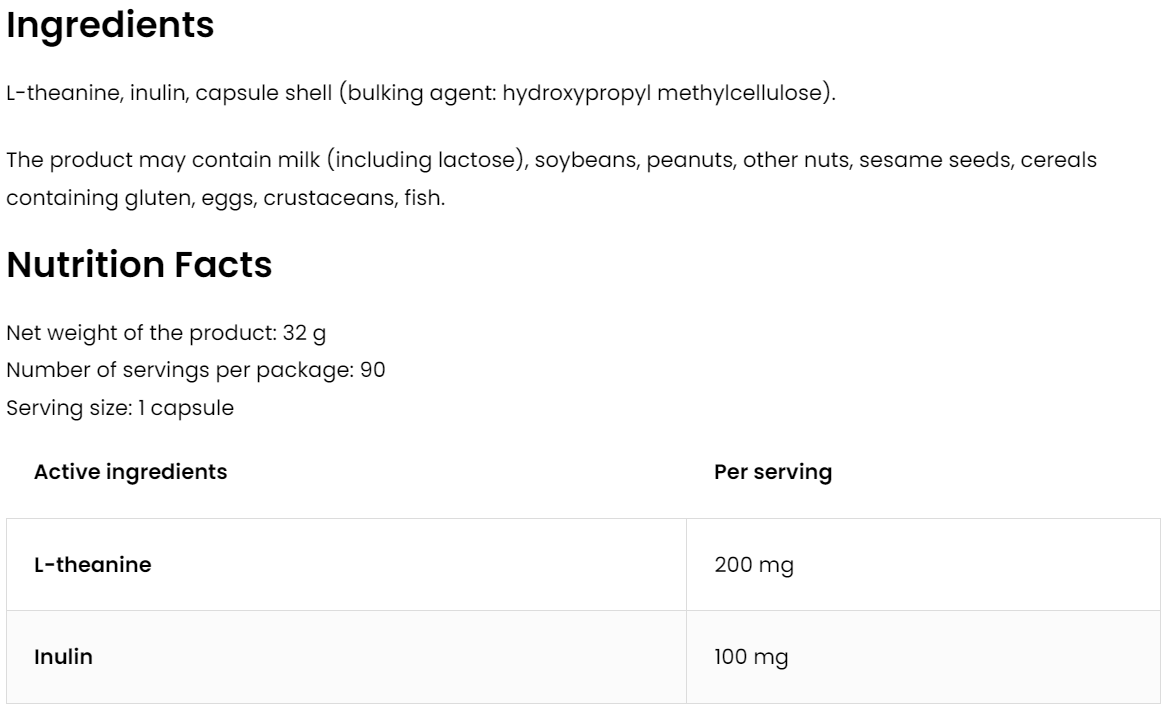Click the 'Serving size: 1 capsule' line

[120, 408]
